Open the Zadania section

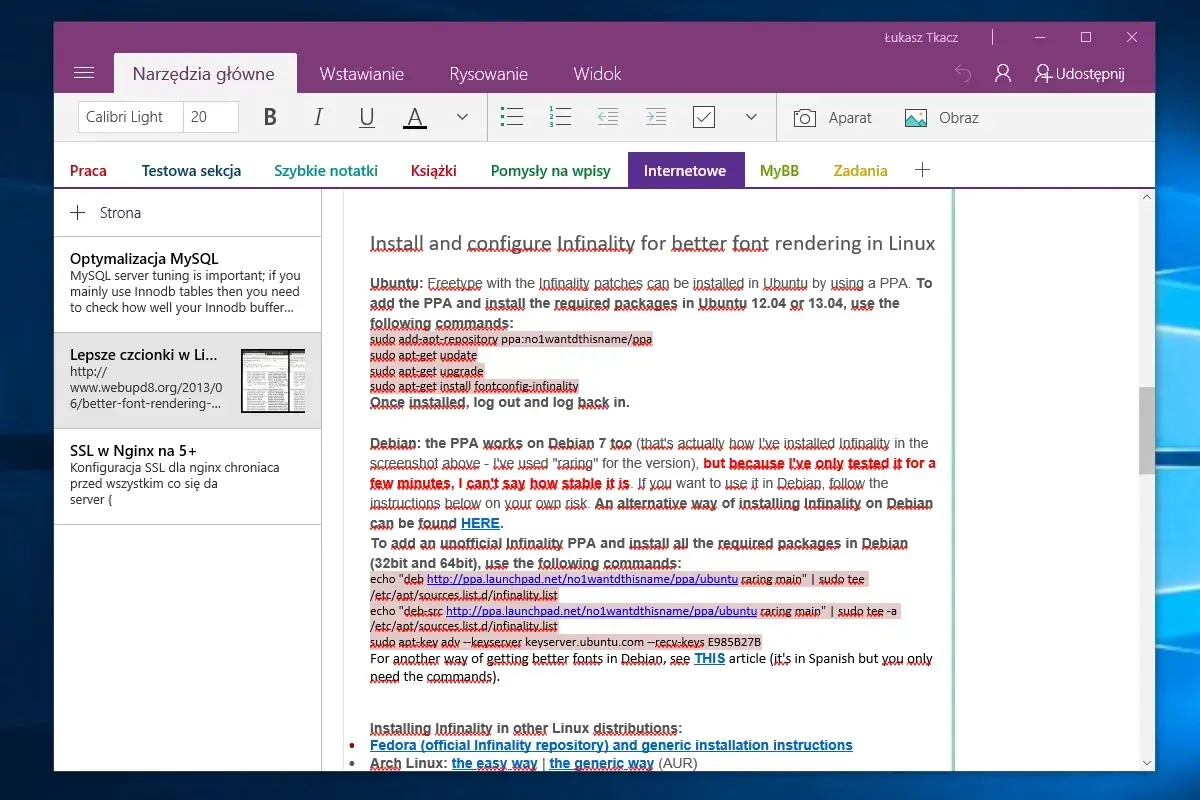tap(861, 170)
